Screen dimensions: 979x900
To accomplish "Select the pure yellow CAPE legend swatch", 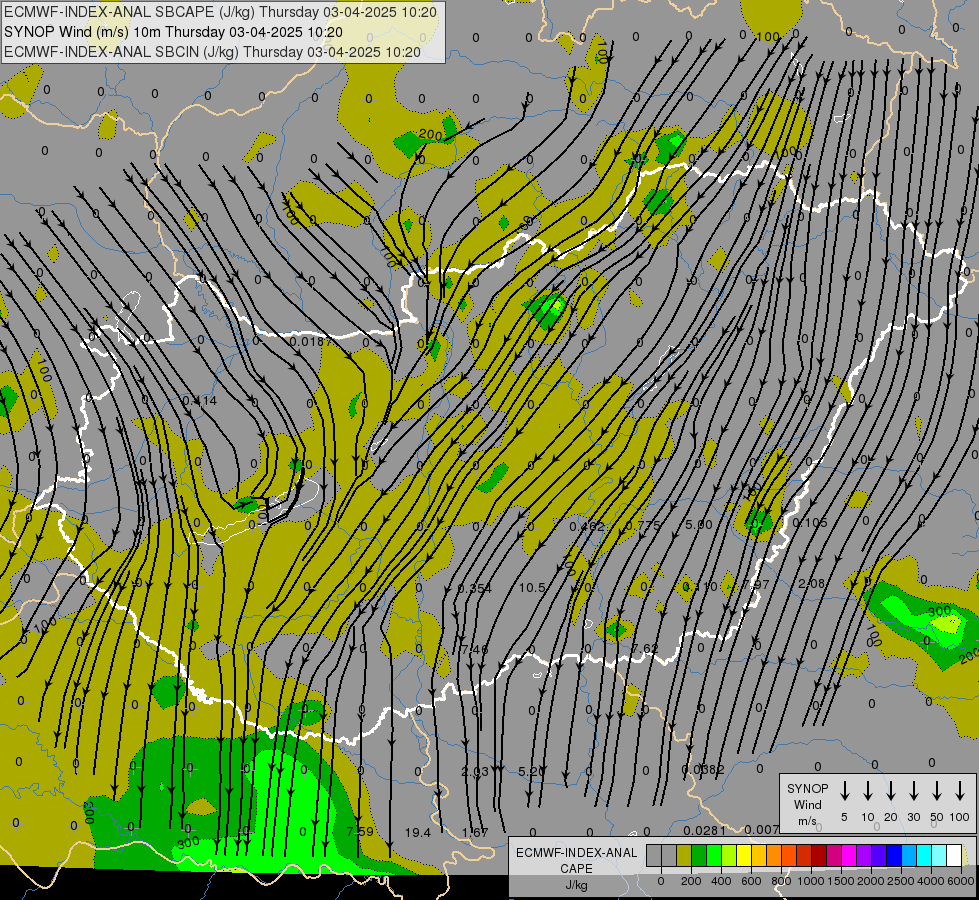I will pyautogui.click(x=744, y=855).
